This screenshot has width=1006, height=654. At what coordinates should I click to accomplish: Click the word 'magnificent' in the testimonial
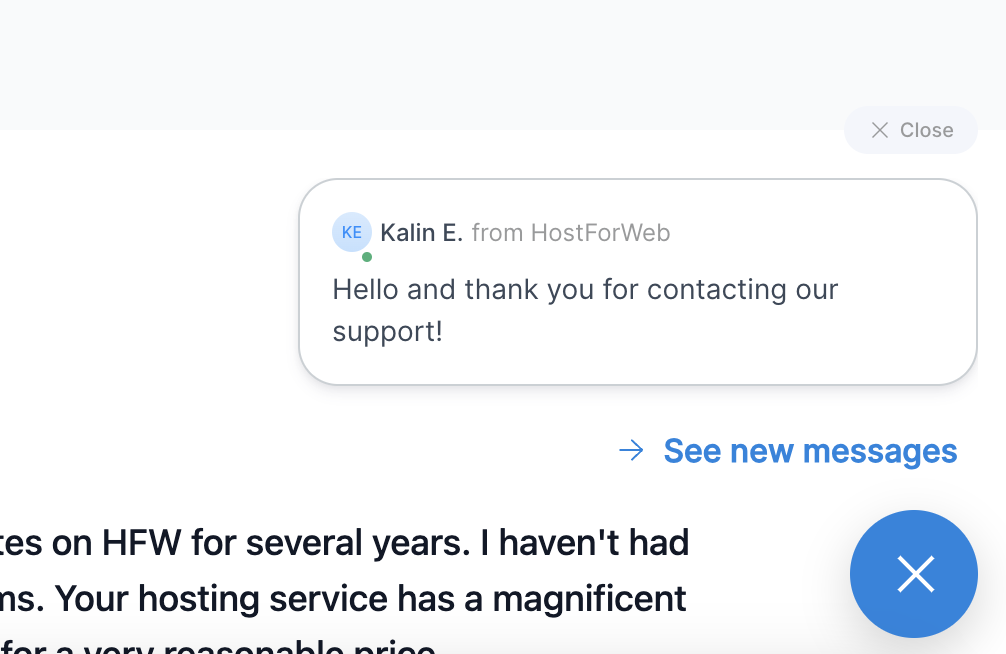tap(589, 599)
